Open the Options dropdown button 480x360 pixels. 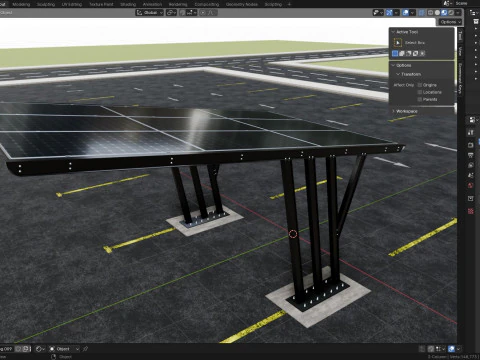click(450, 22)
